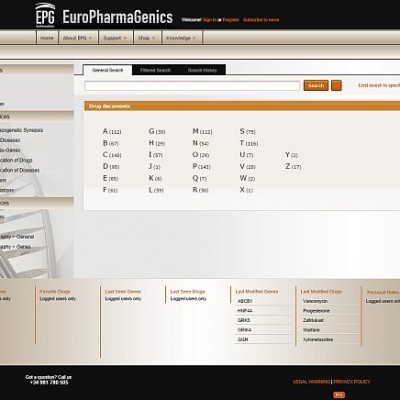The width and height of the screenshot is (400, 400).
Task: Click the Legal Warning footer link
Action: coord(311,382)
